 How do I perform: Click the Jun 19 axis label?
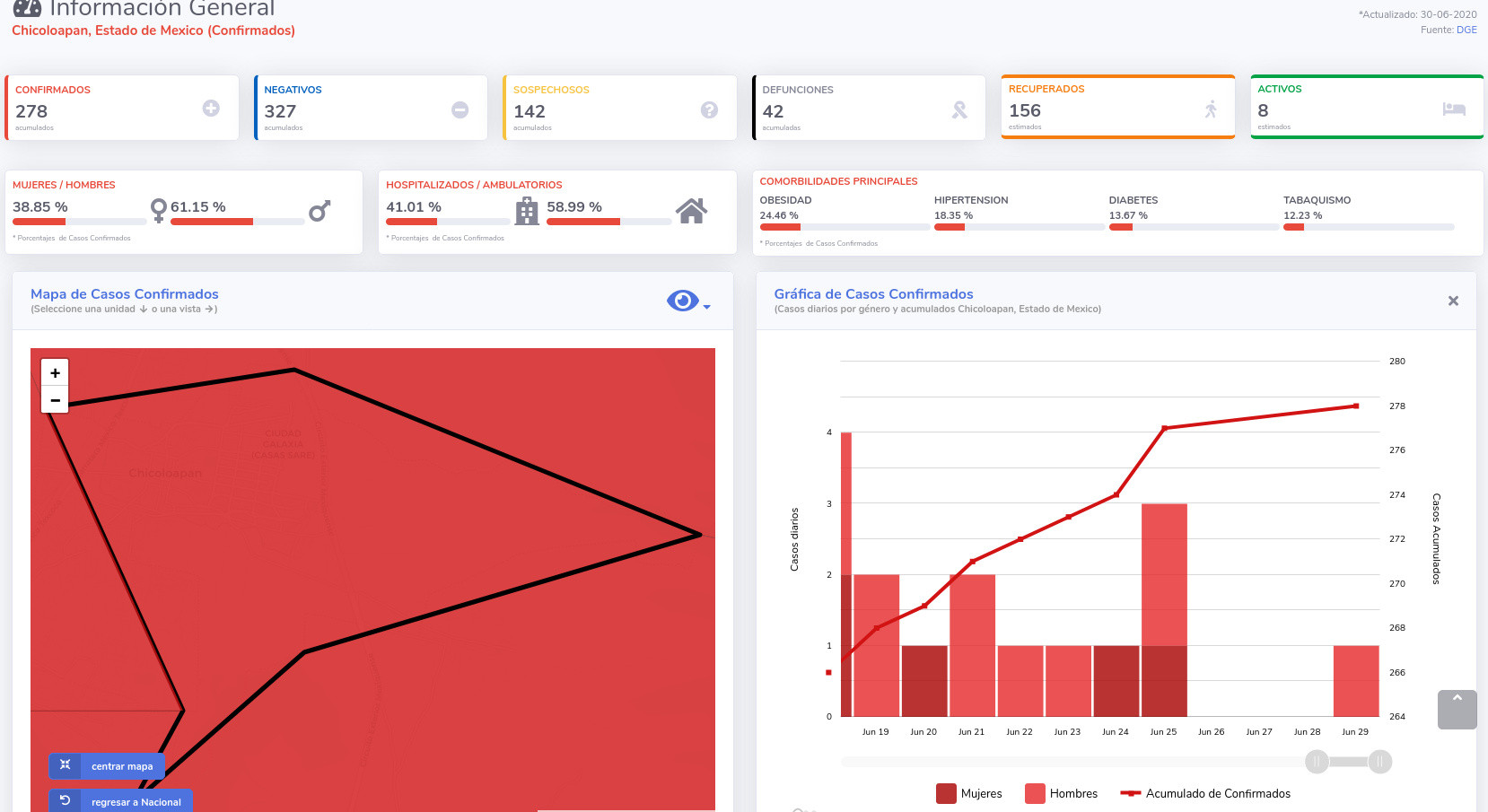[875, 732]
